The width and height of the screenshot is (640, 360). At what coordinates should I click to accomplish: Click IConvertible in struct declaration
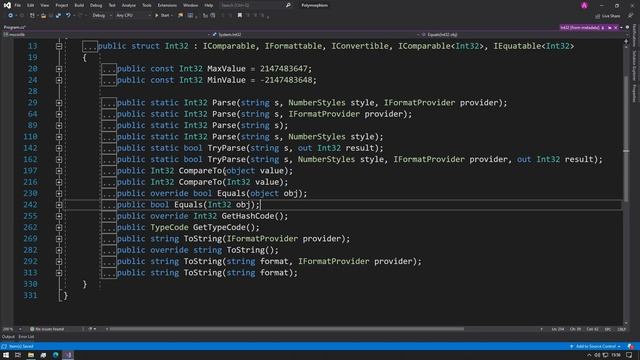point(360,46)
